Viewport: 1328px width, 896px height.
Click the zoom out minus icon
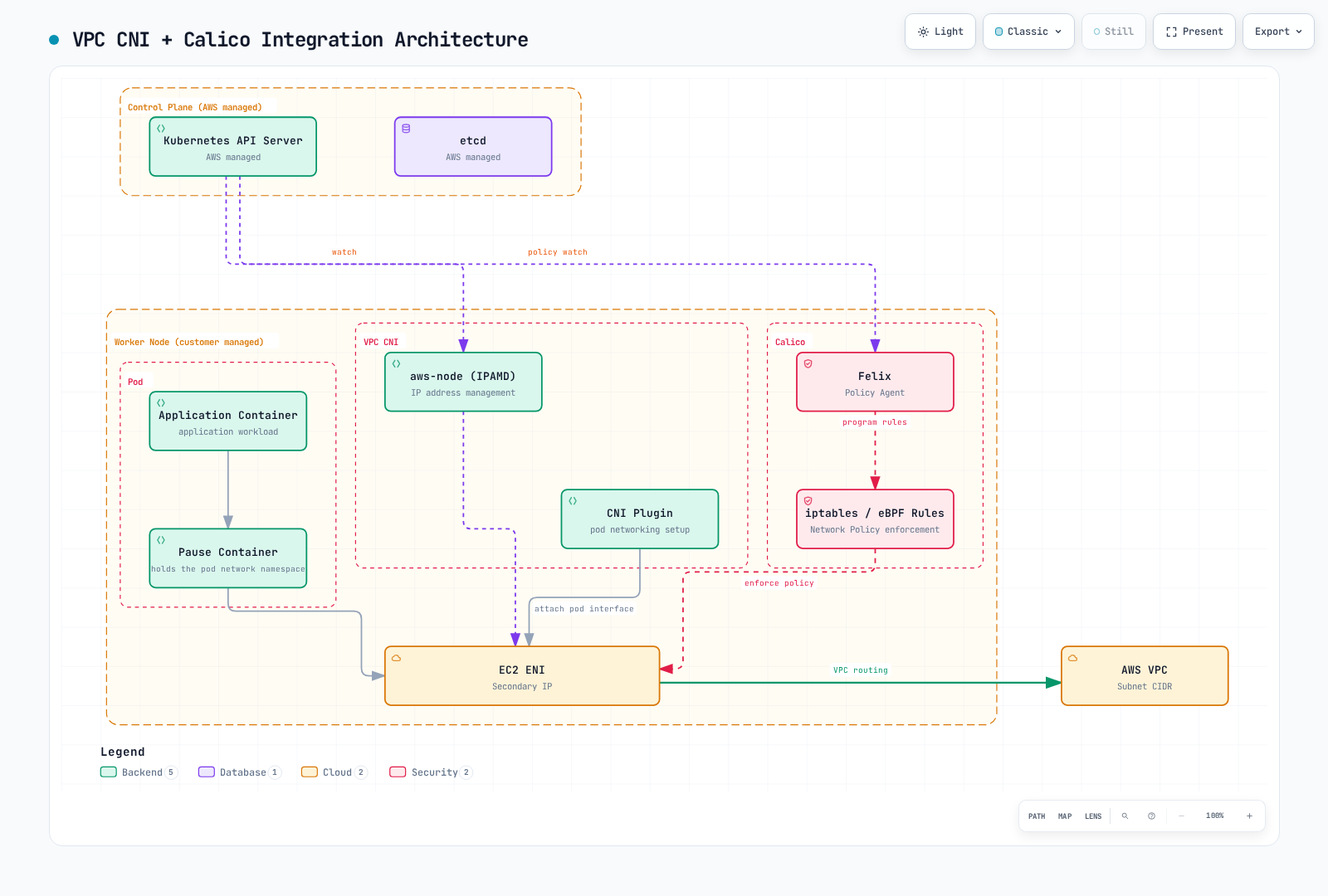click(x=1181, y=816)
